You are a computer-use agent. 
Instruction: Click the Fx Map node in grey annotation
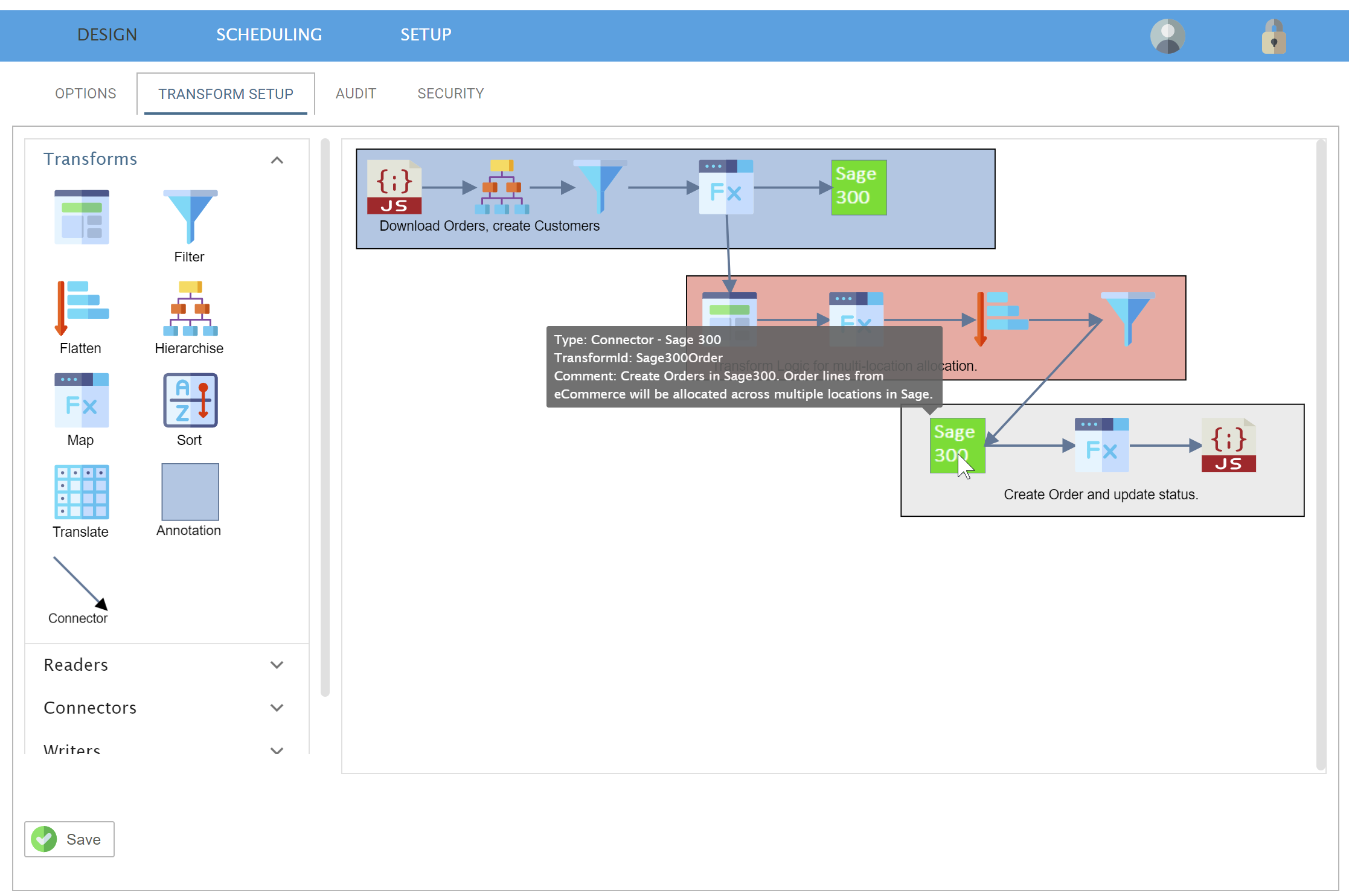pos(1101,445)
